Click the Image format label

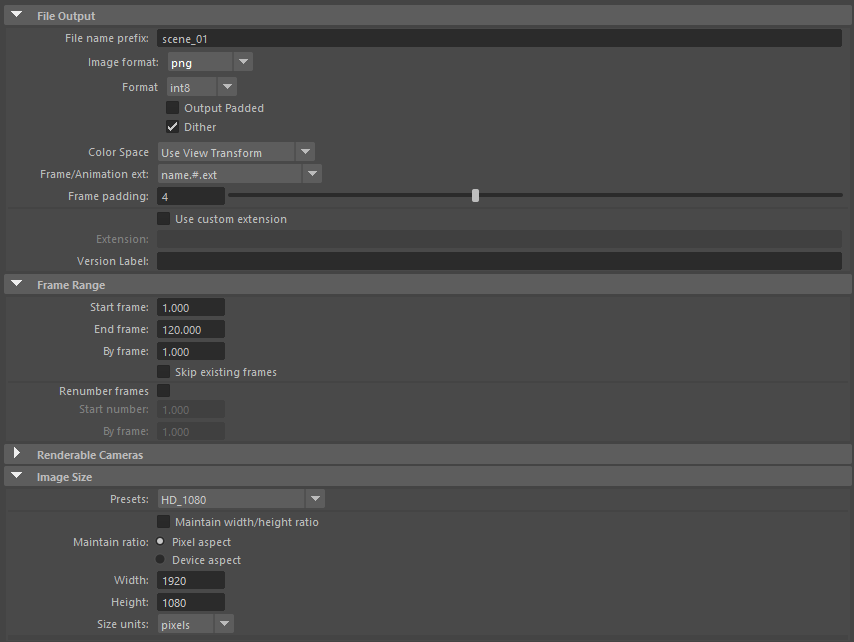click(x=123, y=63)
